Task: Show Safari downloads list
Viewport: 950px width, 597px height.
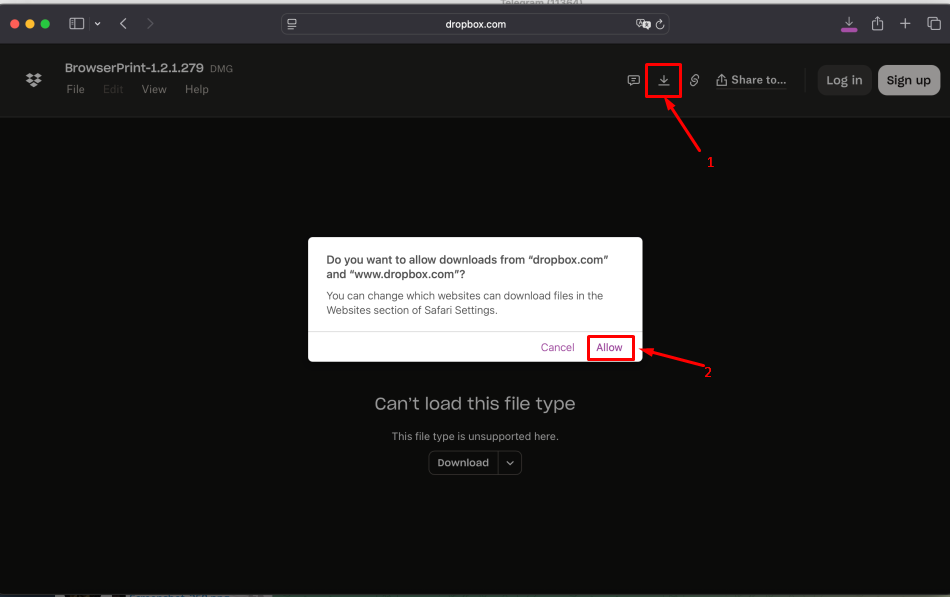Action: (849, 24)
